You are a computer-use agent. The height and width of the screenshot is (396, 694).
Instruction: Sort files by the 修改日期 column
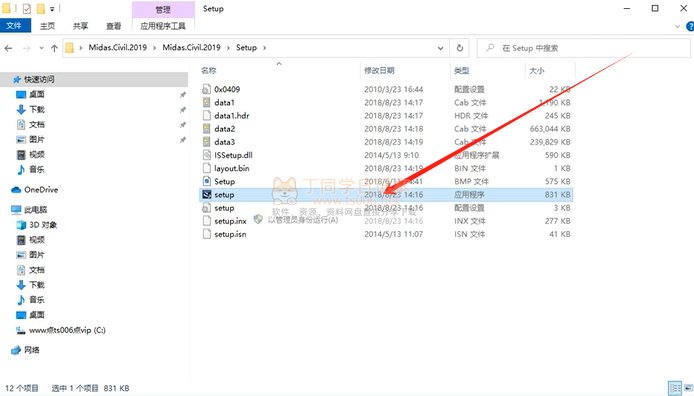(x=379, y=70)
